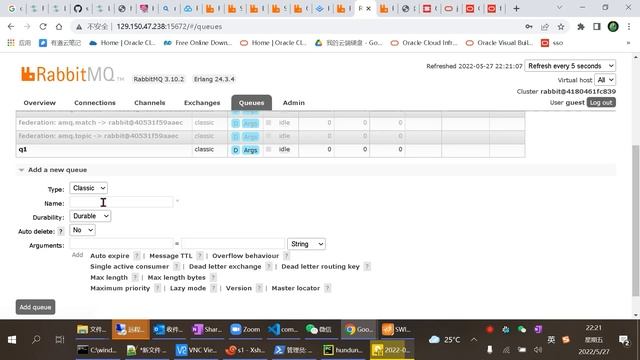The width and height of the screenshot is (640, 360).
Task: Click the RabbitMQ logo
Action: point(72,74)
